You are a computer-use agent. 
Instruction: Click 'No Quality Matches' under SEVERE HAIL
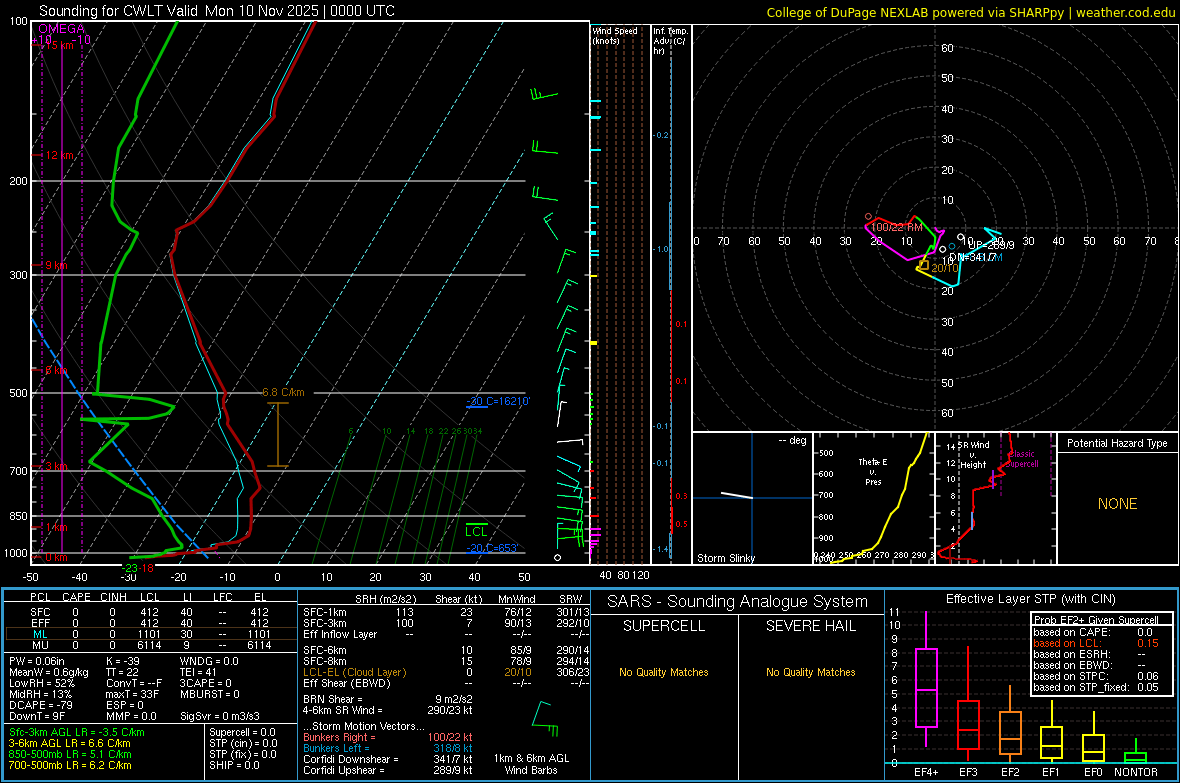pos(810,672)
